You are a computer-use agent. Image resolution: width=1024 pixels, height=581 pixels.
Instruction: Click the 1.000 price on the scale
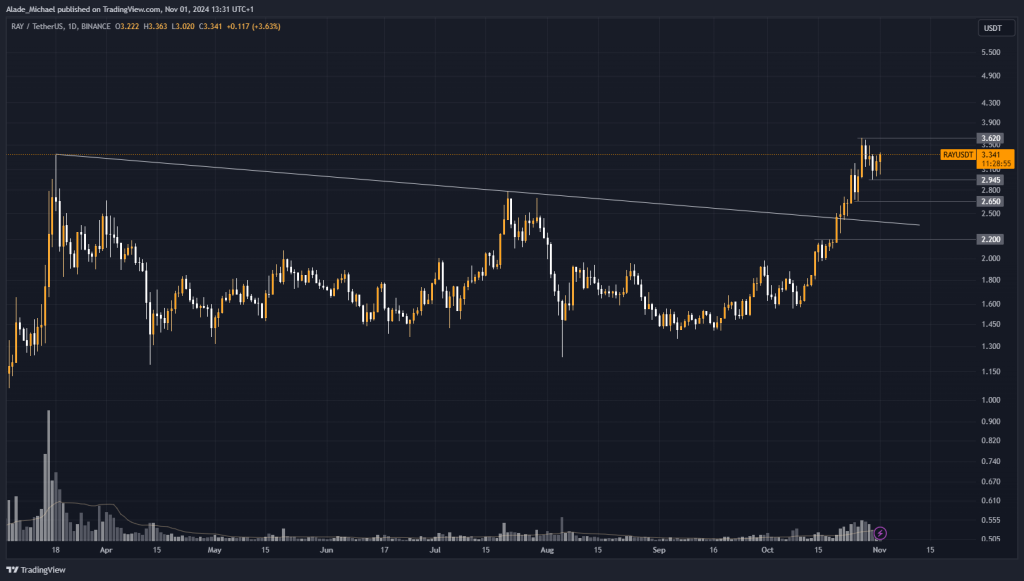click(x=989, y=400)
